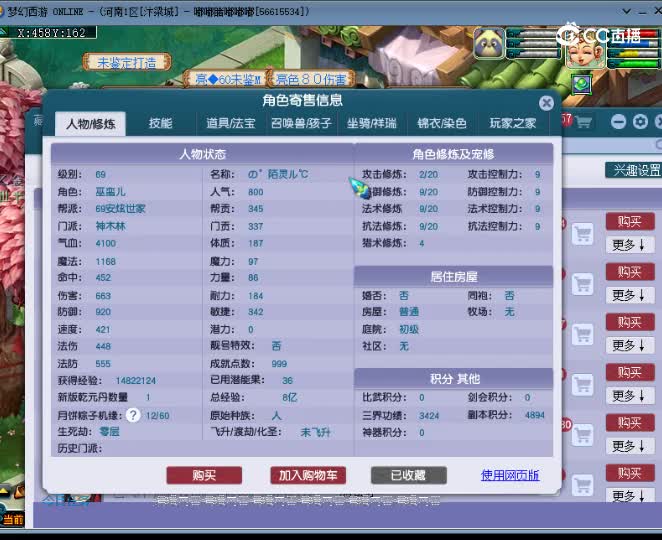Open the gear settings icon in the marketplace header
Image resolution: width=662 pixels, height=540 pixels.
[x=640, y=122]
